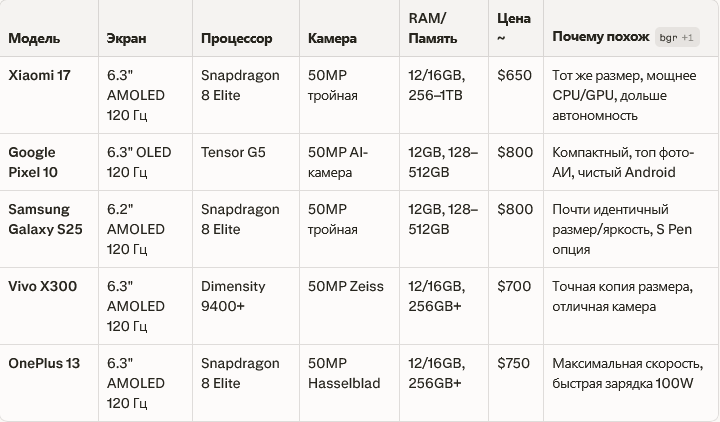This screenshot has width=720, height=422.
Task: Click the 50MP Hasselblad camera cell
Action: (x=344, y=373)
